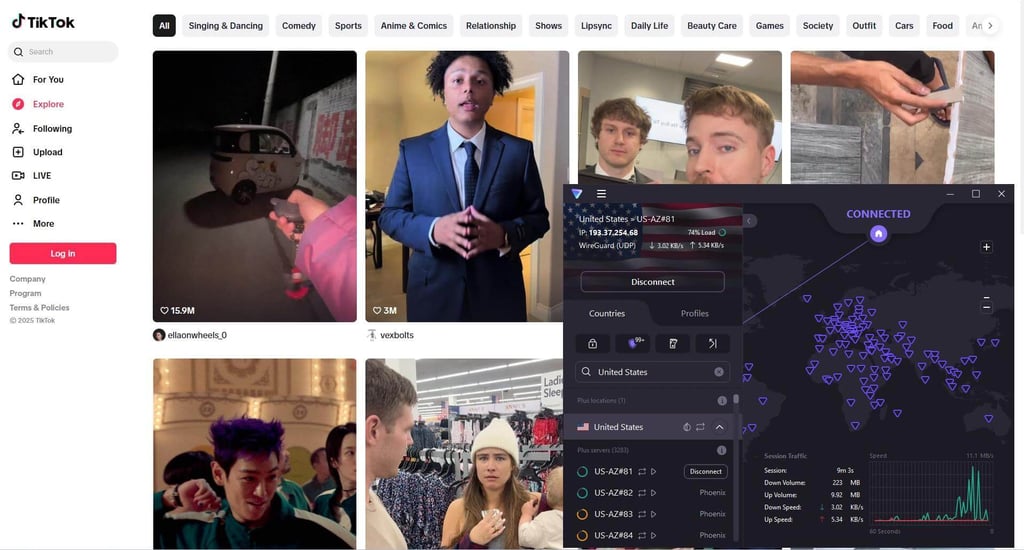This screenshot has width=1024, height=550.
Task: Expand the Terms & Policies section
Action: 39,308
